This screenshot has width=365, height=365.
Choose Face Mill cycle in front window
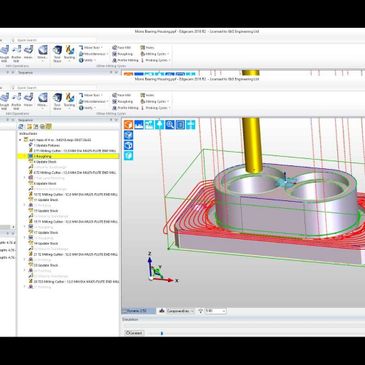(122, 95)
